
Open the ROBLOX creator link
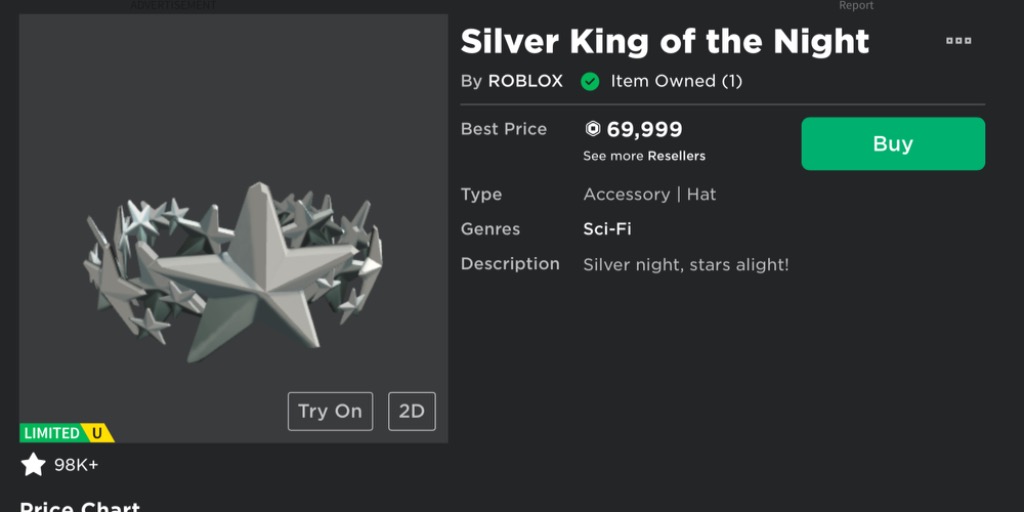[525, 81]
